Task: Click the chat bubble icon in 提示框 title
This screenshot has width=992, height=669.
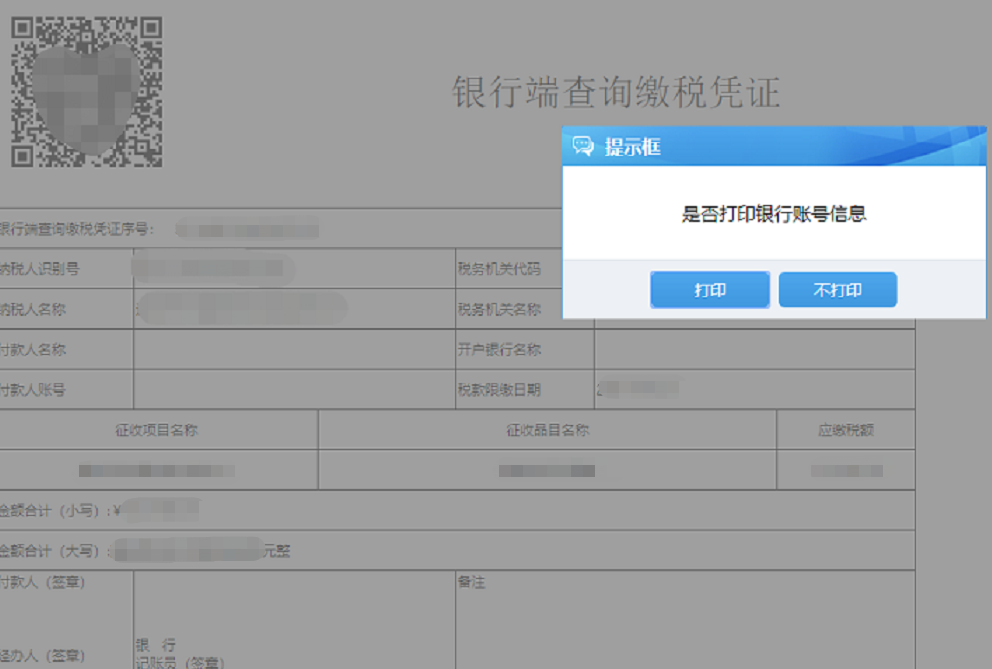Action: pyautogui.click(x=583, y=146)
